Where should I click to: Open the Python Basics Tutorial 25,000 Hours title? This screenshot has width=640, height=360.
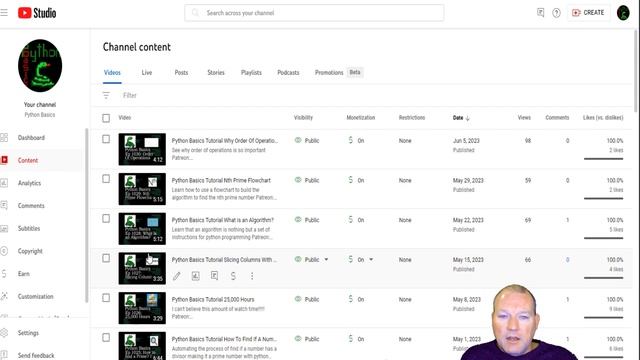click(213, 300)
